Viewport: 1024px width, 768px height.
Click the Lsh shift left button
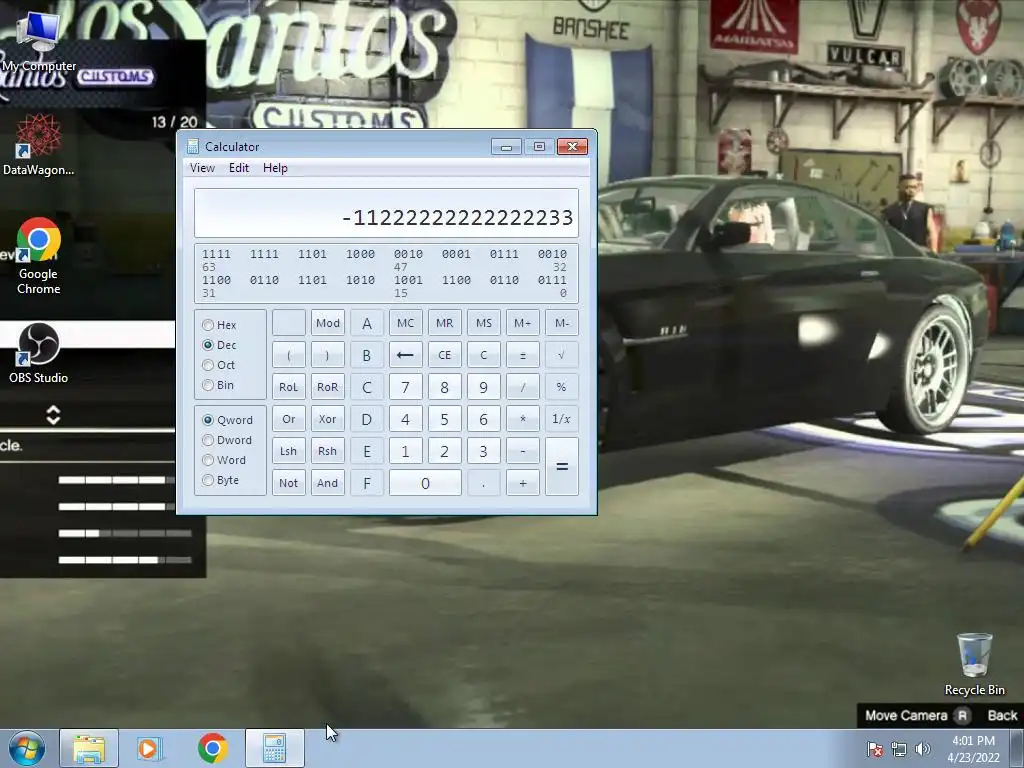(x=289, y=451)
